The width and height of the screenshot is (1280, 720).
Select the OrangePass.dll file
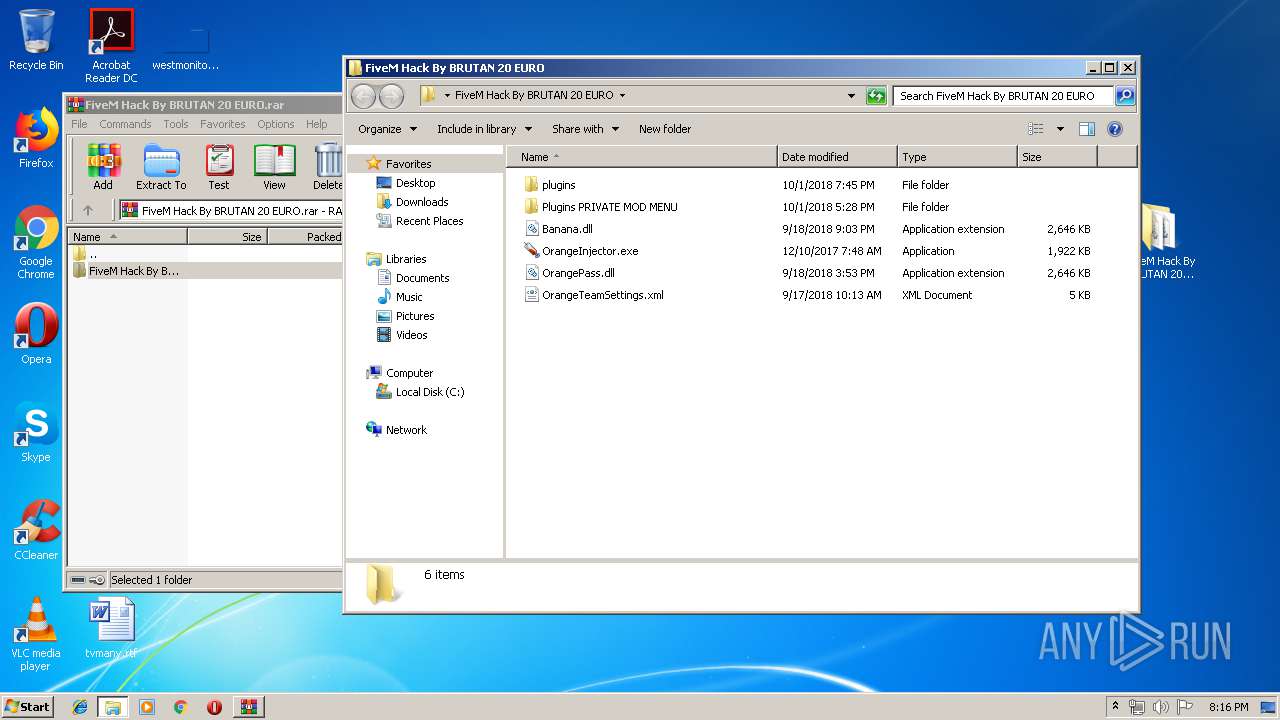[578, 273]
